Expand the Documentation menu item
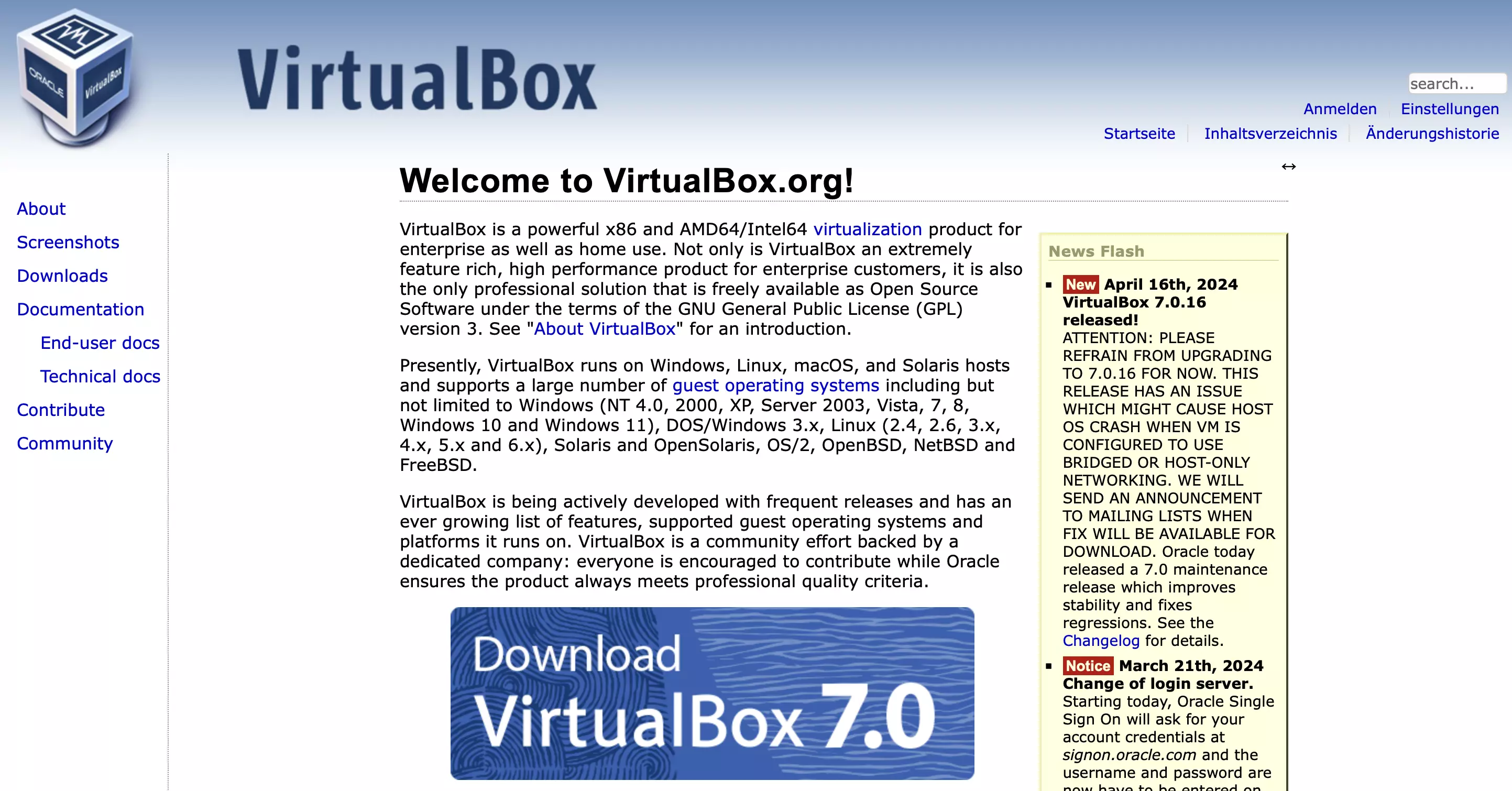Image resolution: width=1512 pixels, height=791 pixels. [x=80, y=309]
